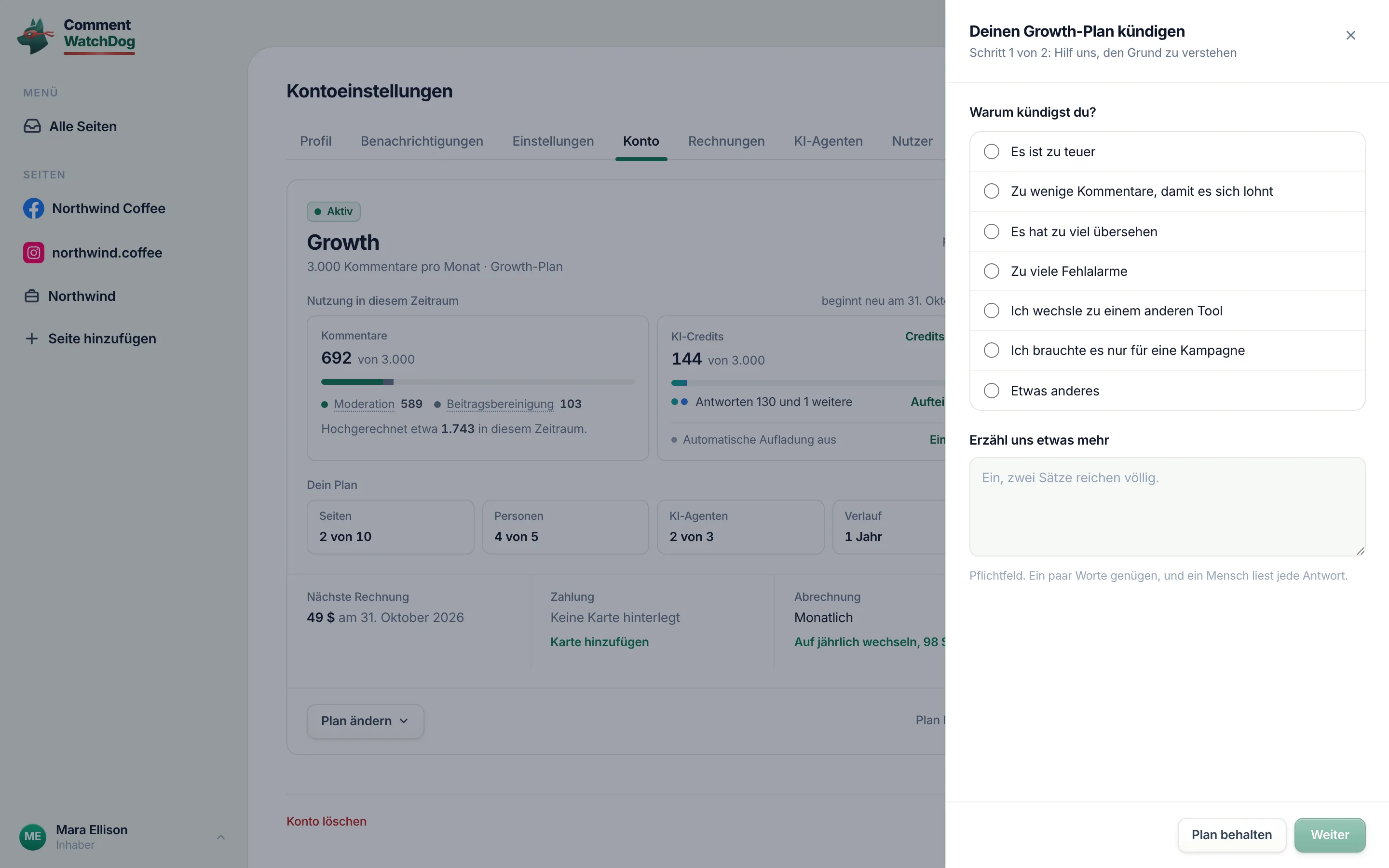Click the Karte hinzufügen link

tap(599, 642)
